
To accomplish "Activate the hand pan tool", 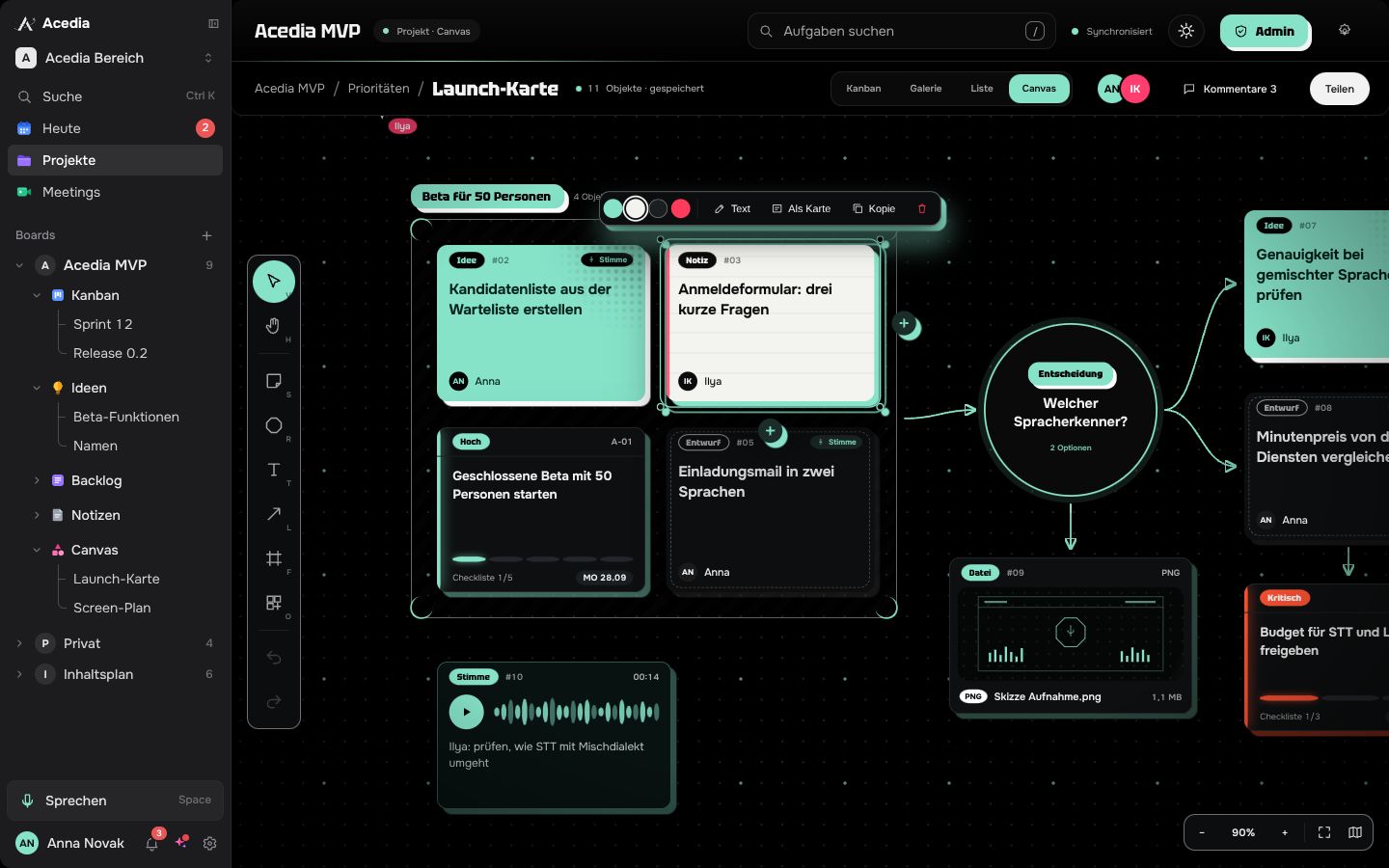I will pyautogui.click(x=274, y=326).
